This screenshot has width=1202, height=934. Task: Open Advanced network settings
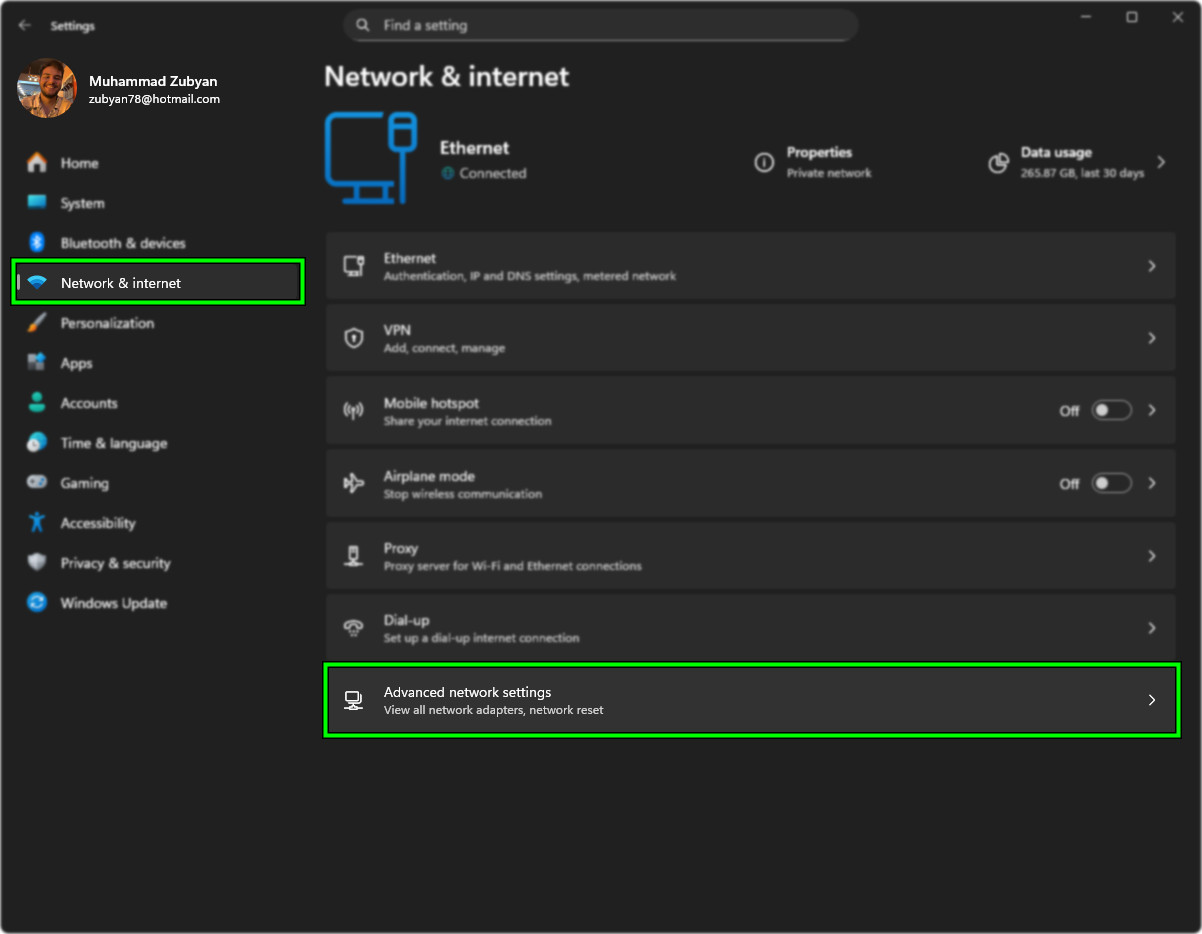tap(750, 700)
